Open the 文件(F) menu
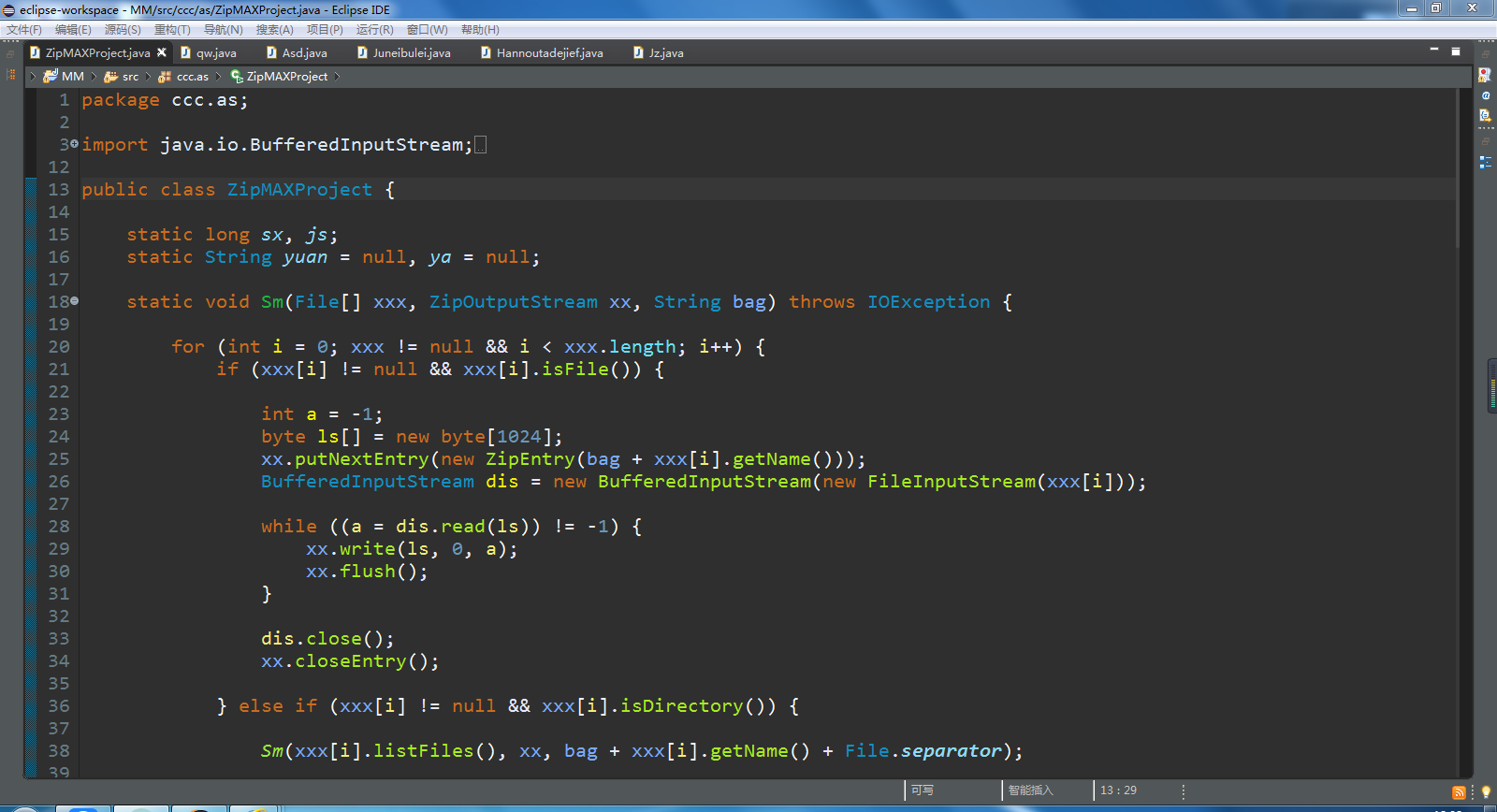 [23, 30]
